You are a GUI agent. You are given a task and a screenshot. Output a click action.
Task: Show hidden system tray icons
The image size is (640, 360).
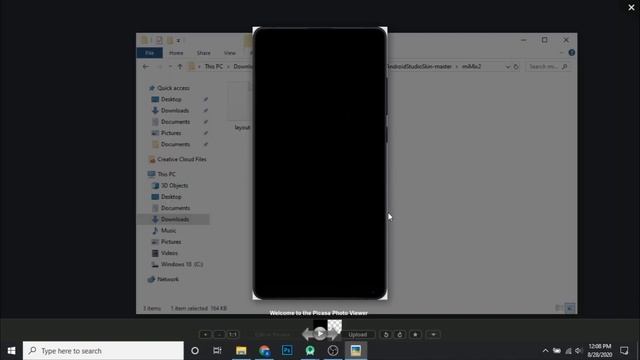pos(545,351)
